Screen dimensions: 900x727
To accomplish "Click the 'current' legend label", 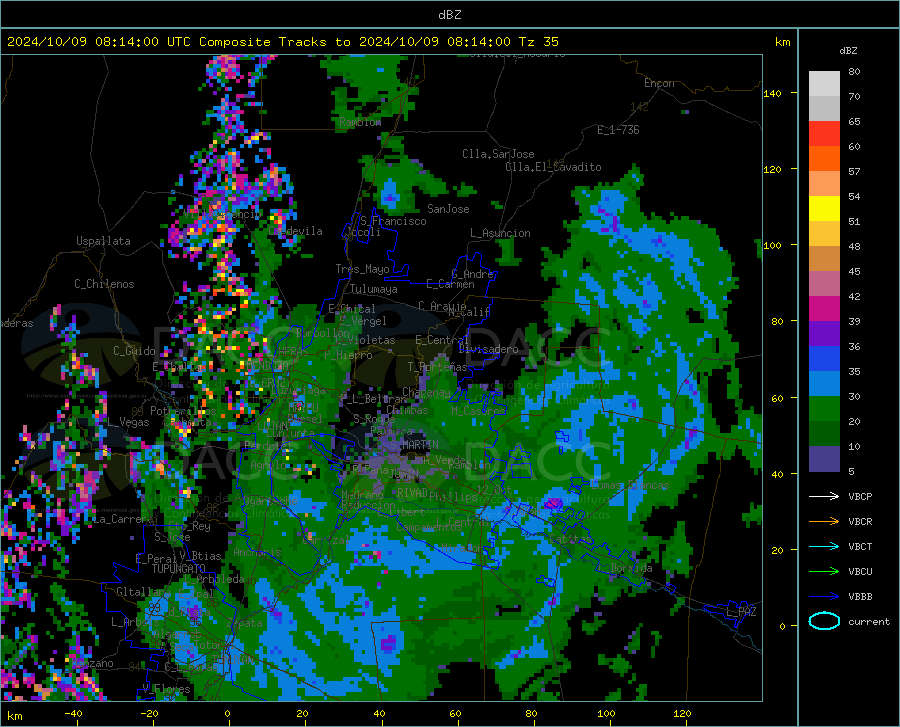I will 869,621.
